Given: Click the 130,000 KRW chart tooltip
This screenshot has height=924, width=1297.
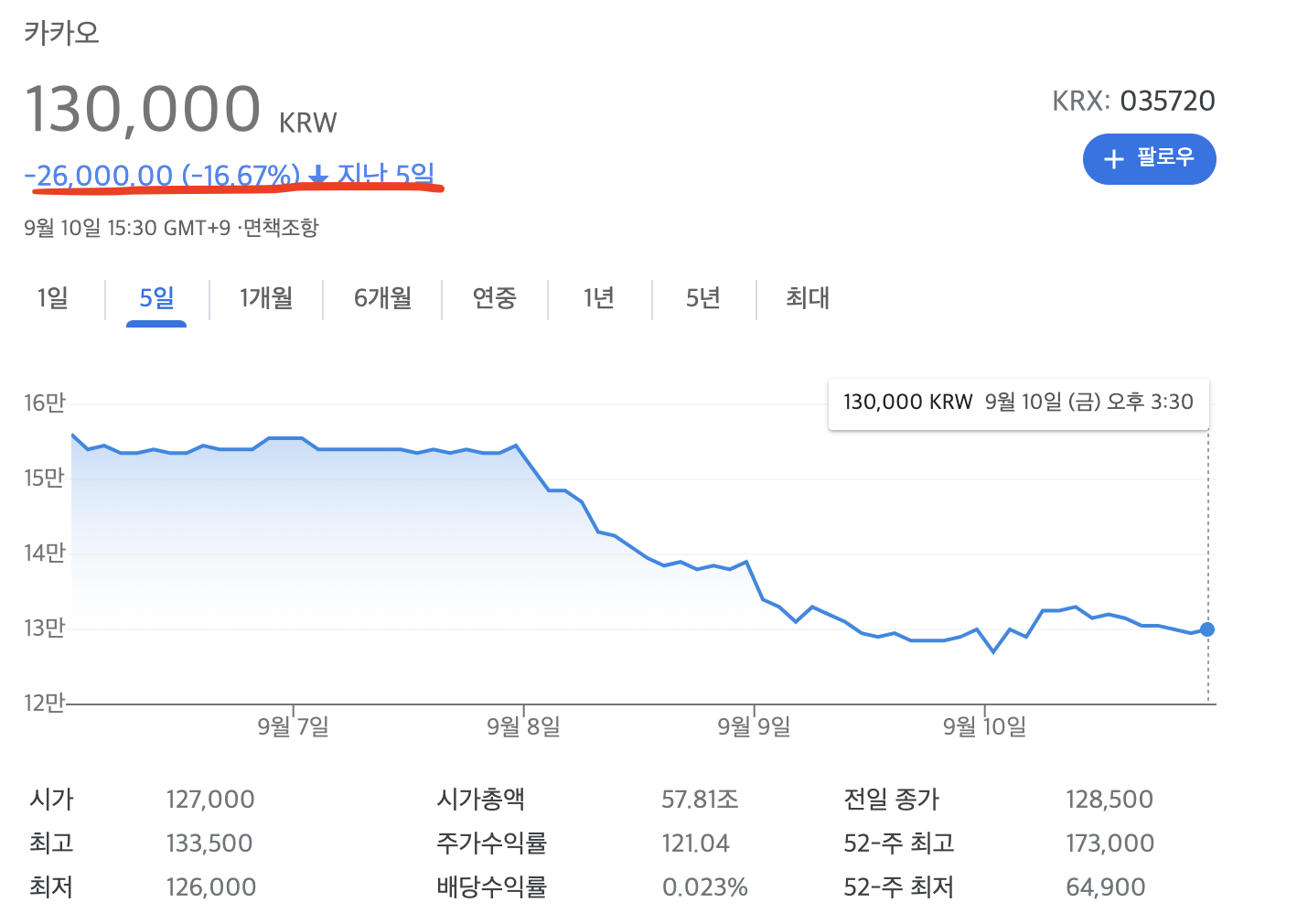Looking at the screenshot, I should pos(1018,403).
